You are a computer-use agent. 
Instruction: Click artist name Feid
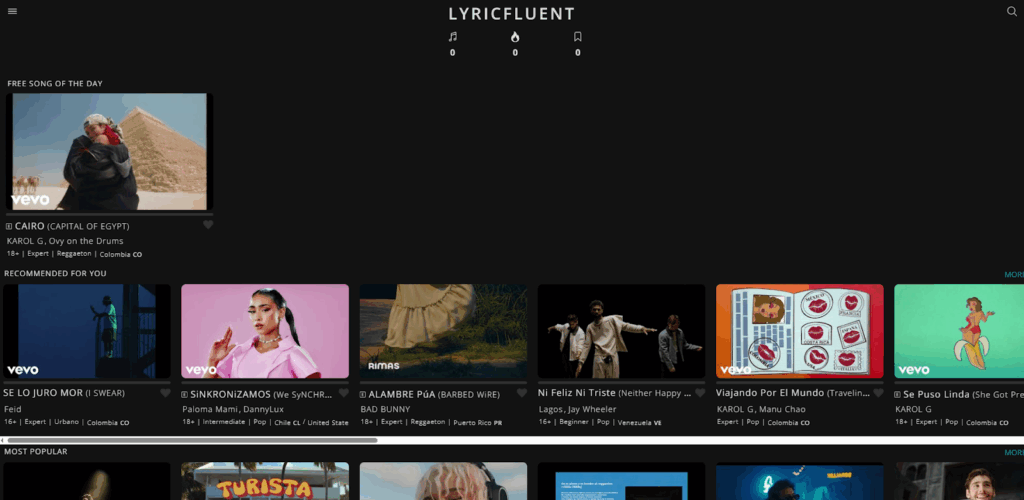(x=13, y=409)
